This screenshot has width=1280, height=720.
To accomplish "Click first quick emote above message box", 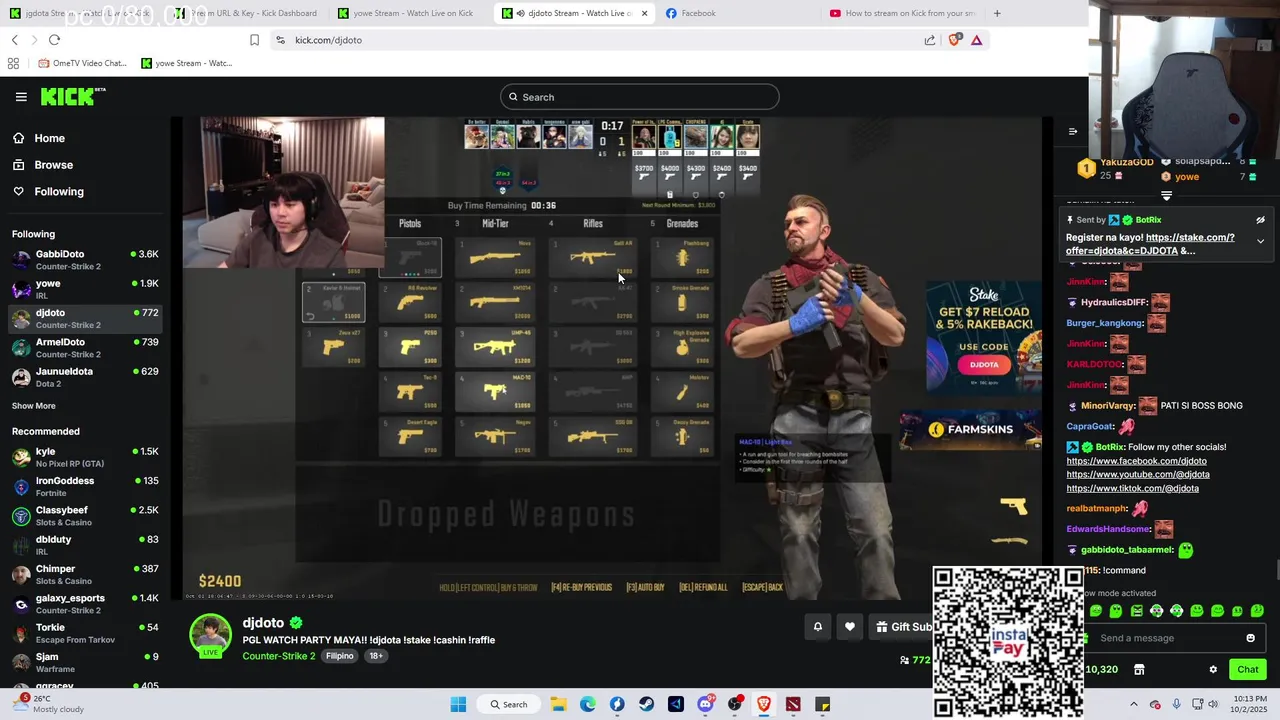I will [x=1096, y=611].
